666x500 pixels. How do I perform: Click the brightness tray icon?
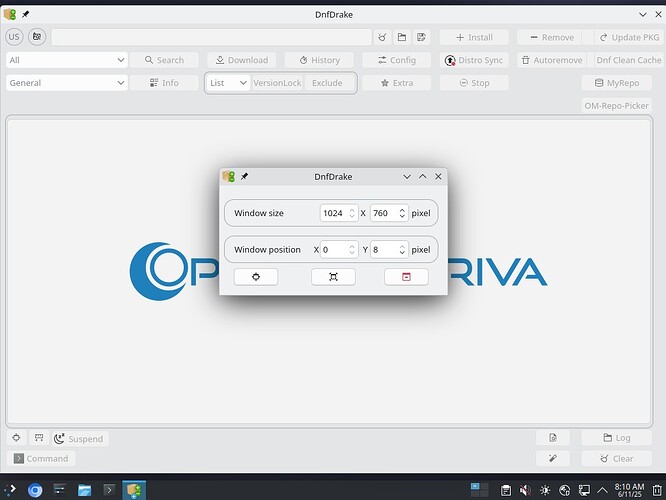545,491
